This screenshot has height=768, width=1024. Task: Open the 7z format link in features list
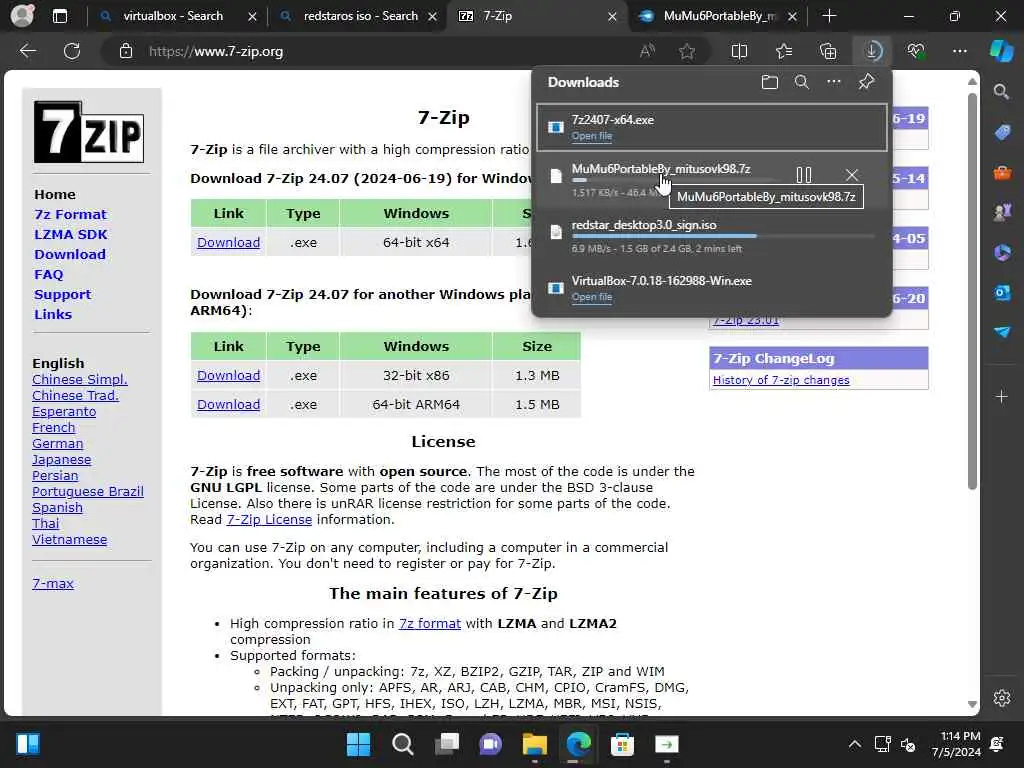click(430, 624)
